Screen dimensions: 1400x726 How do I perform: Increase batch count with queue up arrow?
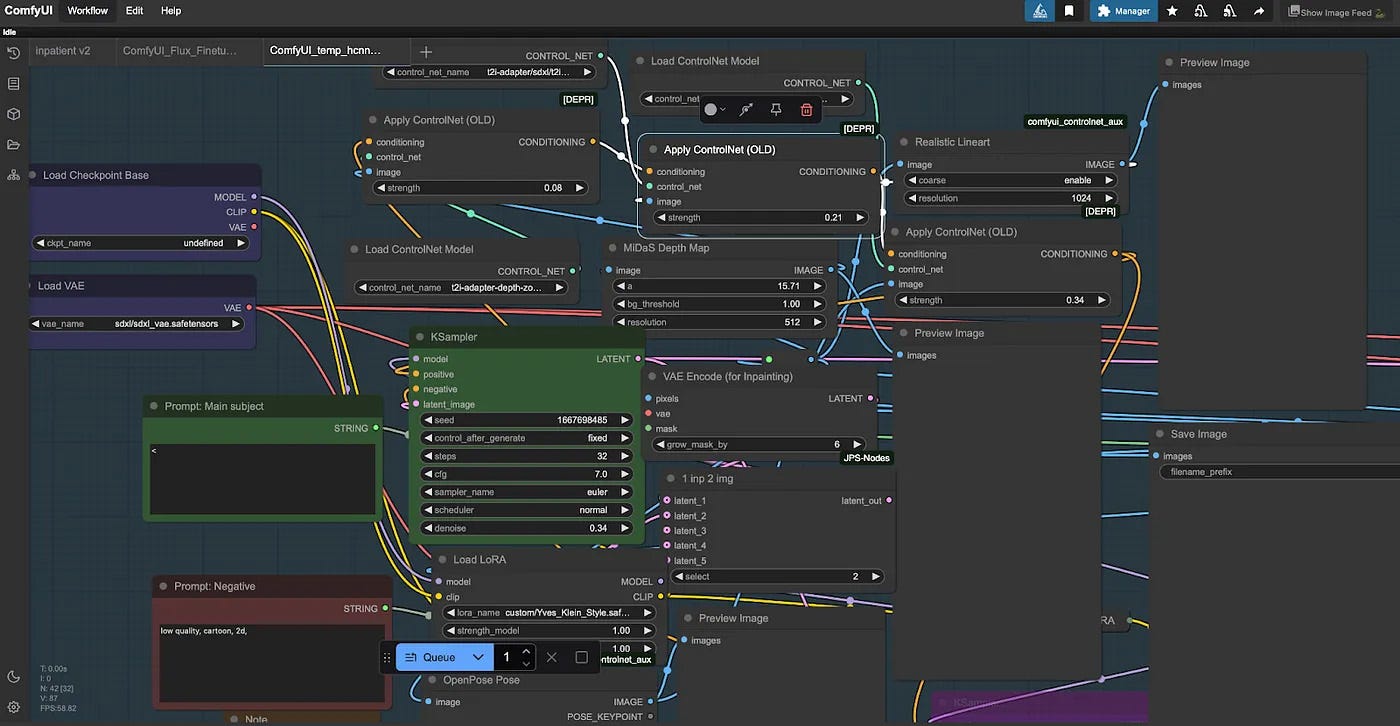[526, 651]
